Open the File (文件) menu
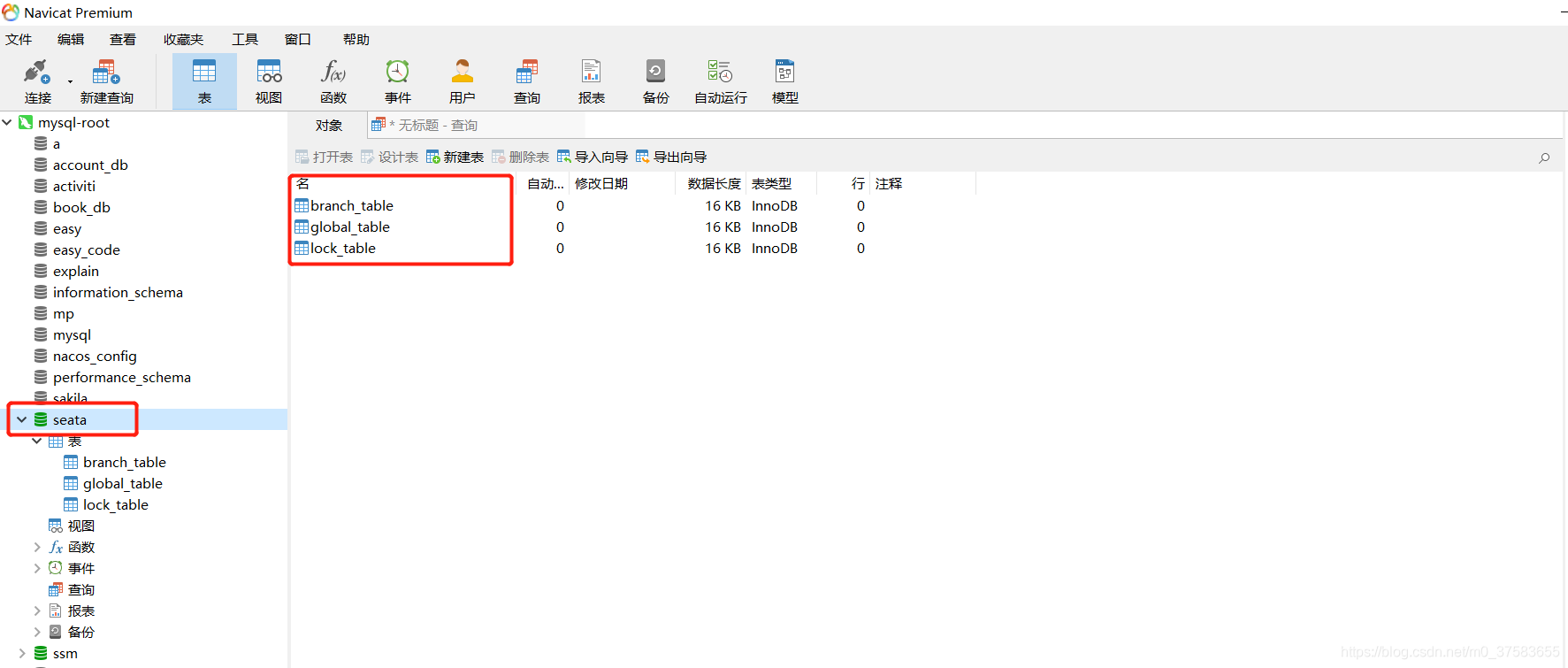The image size is (1568, 668). coord(19,40)
